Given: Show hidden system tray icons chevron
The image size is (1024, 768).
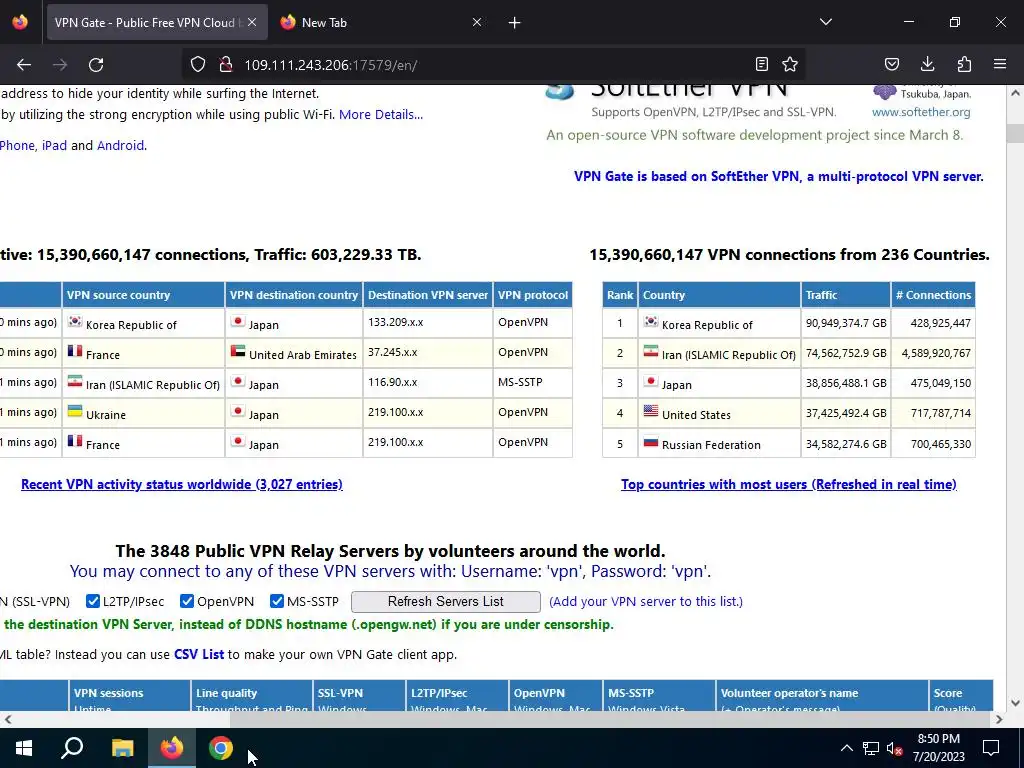Looking at the screenshot, I should point(846,748).
